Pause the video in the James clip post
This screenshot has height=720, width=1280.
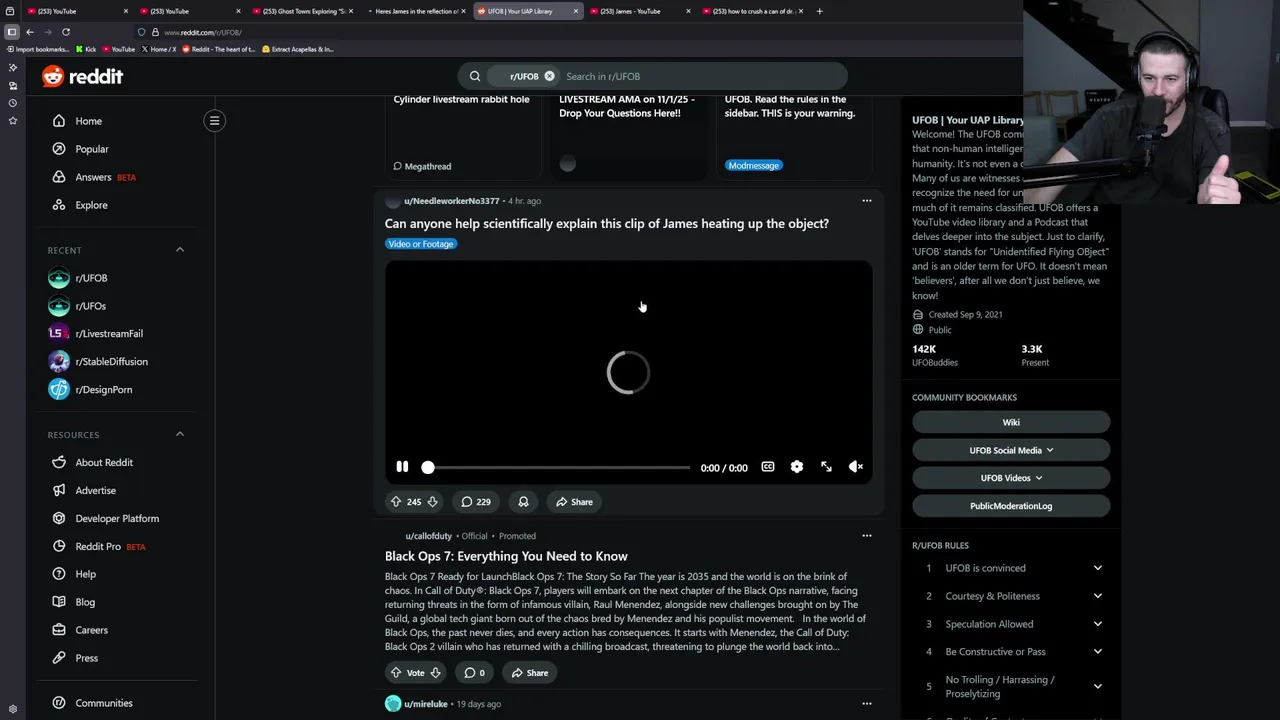[x=402, y=467]
